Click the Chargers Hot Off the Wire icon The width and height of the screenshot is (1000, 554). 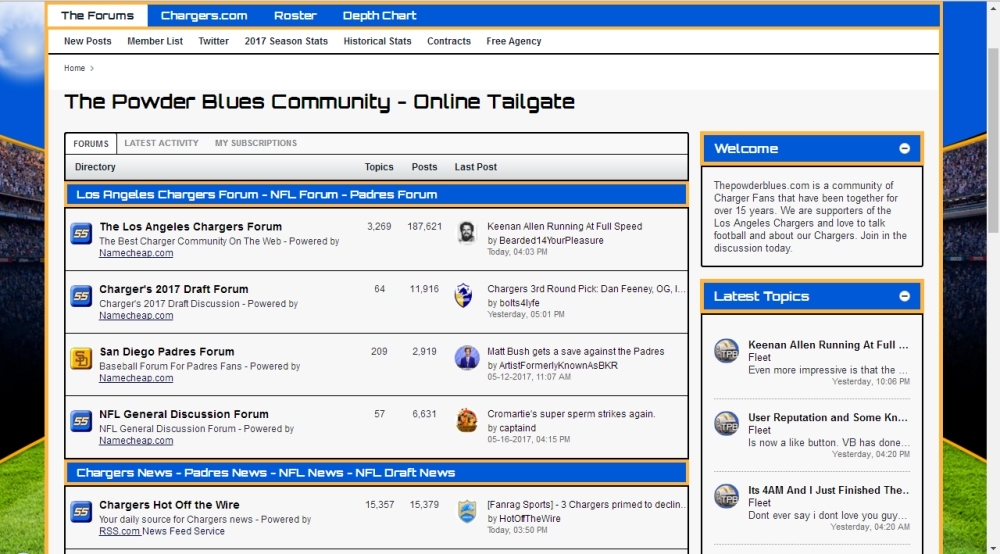click(x=81, y=511)
